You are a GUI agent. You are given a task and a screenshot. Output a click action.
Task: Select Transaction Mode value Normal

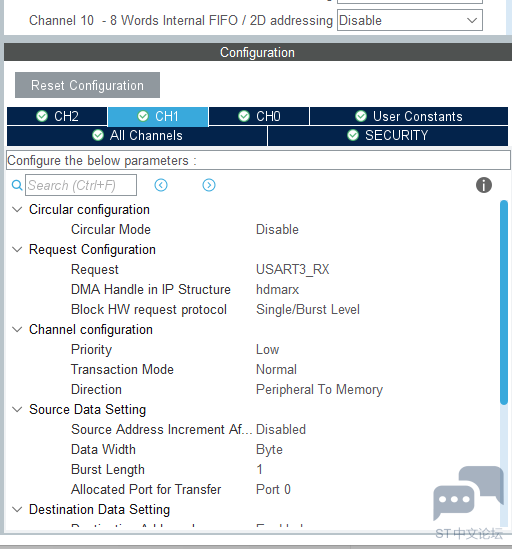point(276,369)
